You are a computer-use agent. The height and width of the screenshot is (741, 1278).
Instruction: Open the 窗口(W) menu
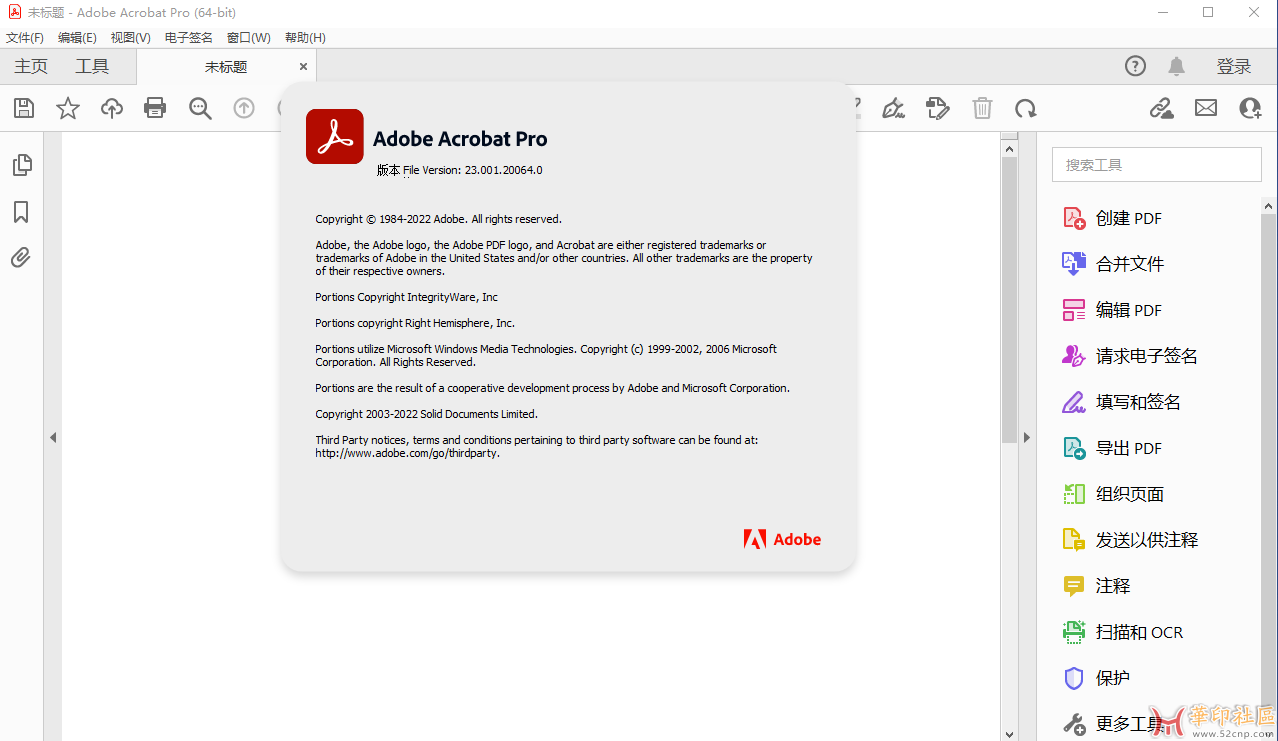[x=249, y=38]
